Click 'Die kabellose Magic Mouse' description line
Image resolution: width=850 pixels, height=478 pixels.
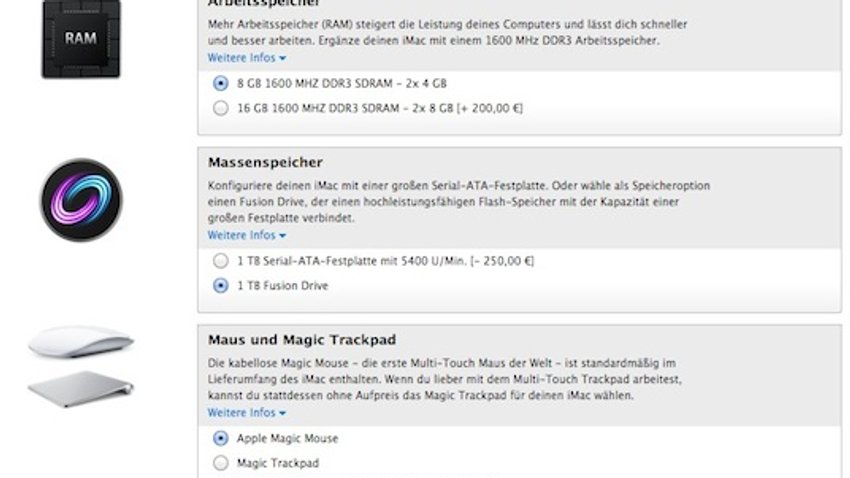pyautogui.click(x=441, y=363)
